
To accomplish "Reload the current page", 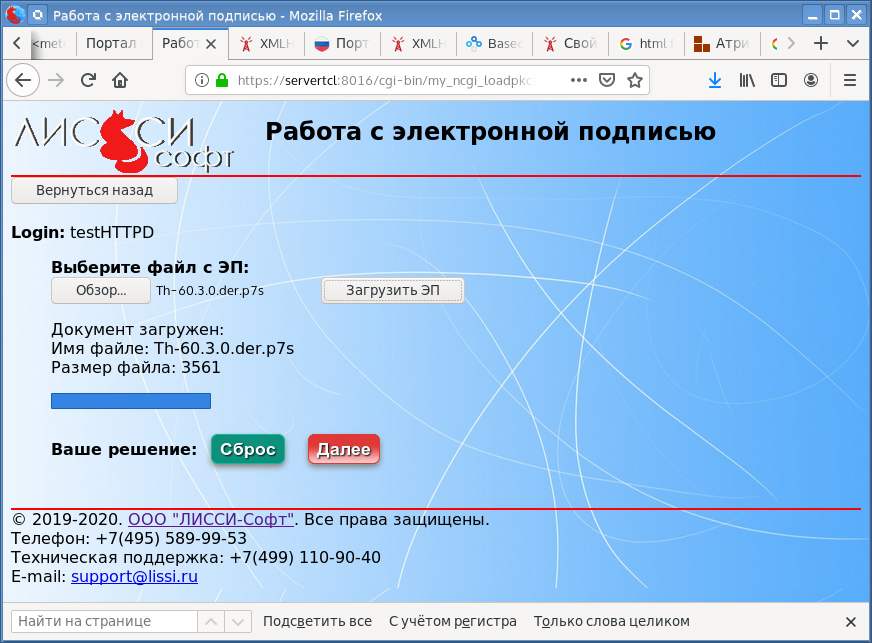I will (x=88, y=80).
